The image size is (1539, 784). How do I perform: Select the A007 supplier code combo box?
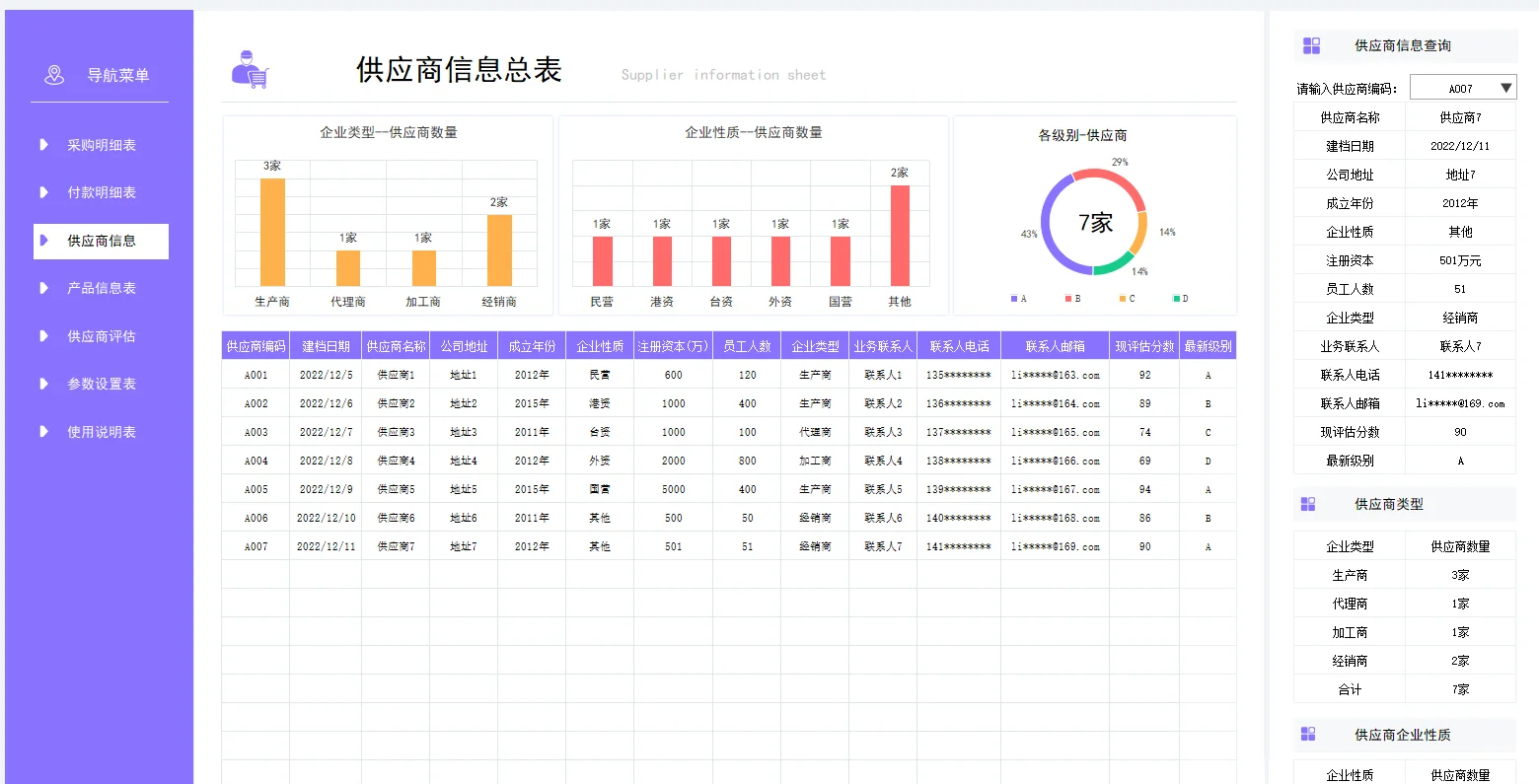click(1463, 88)
